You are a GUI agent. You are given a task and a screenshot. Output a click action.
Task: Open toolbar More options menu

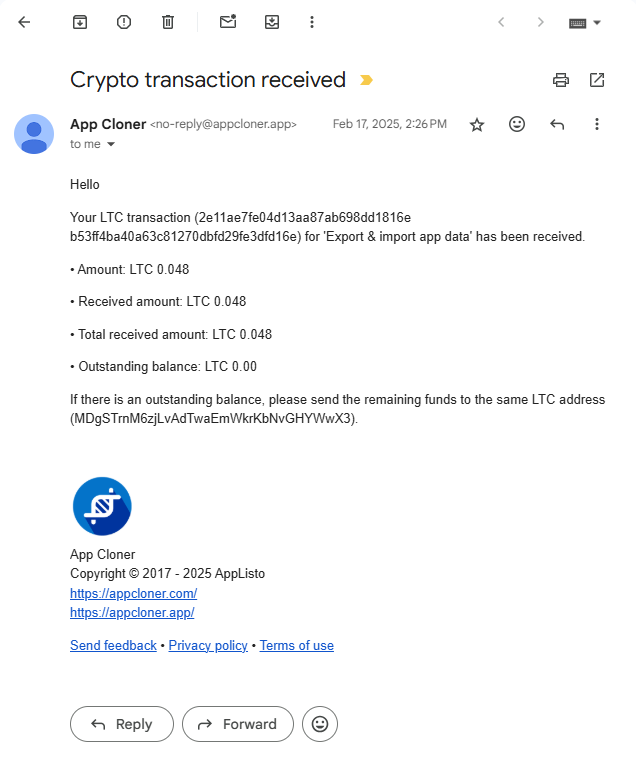312,22
